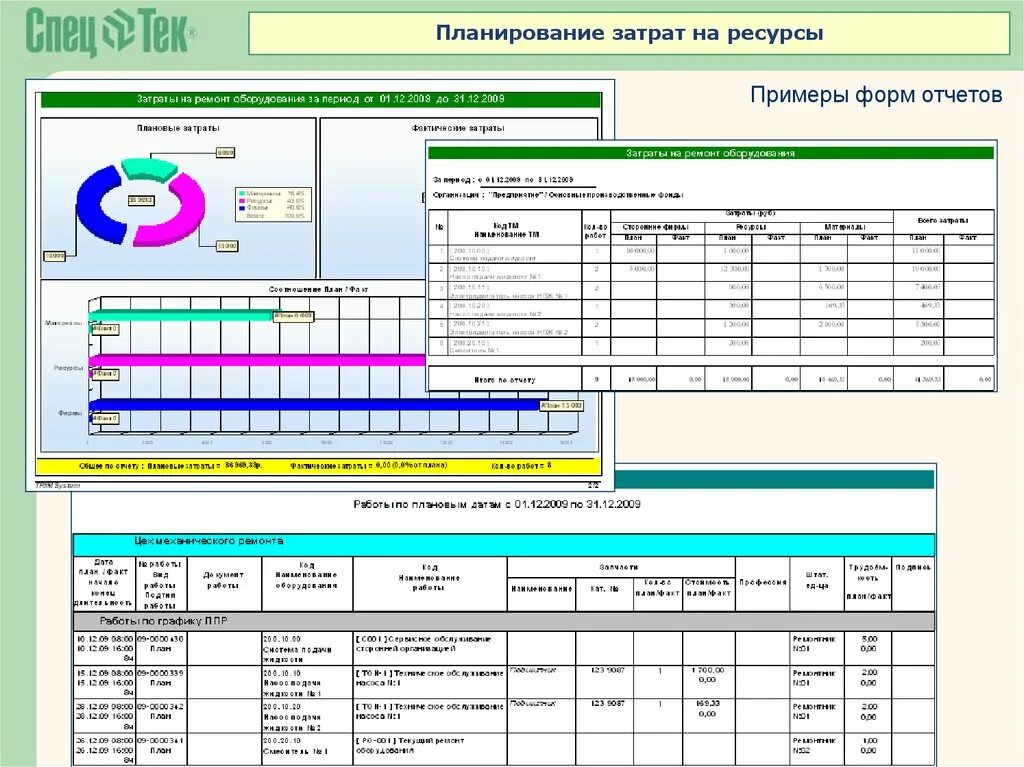Click the 'Материалы' axis label in bar chart

[x=63, y=323]
